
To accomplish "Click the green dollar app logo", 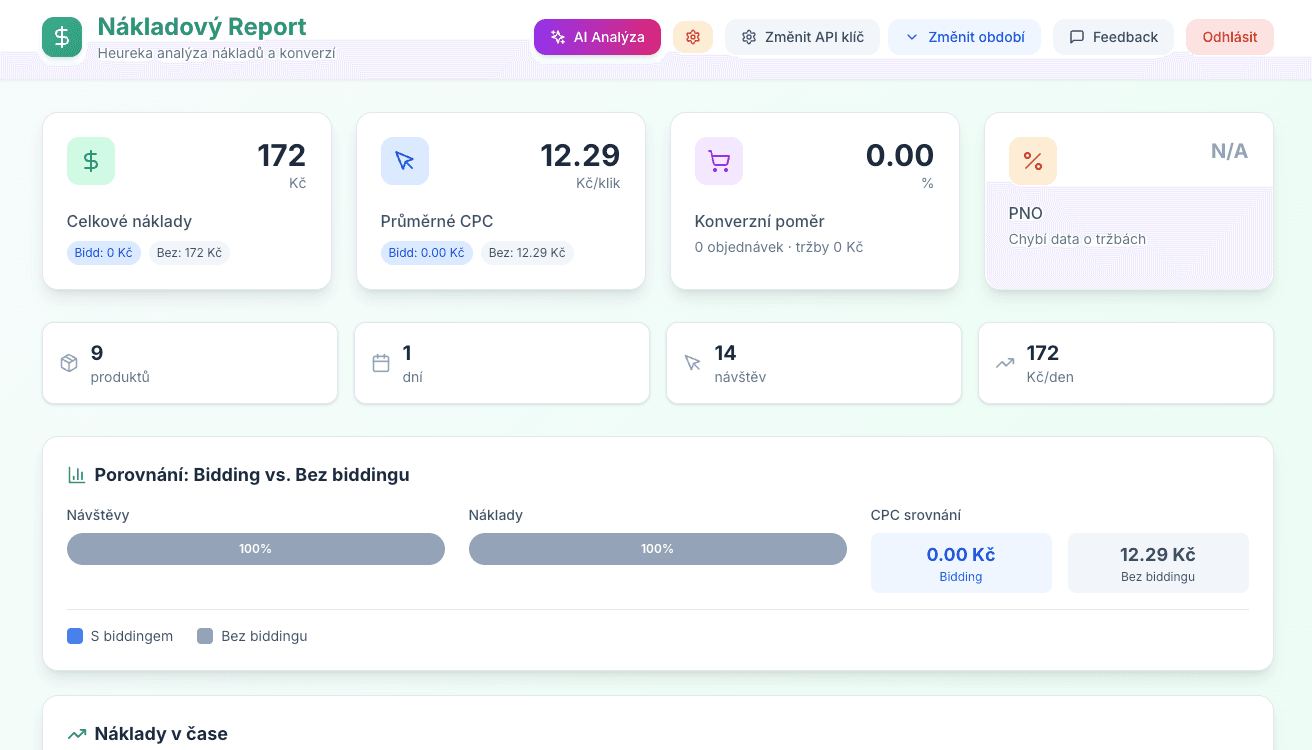I will click(x=62, y=37).
